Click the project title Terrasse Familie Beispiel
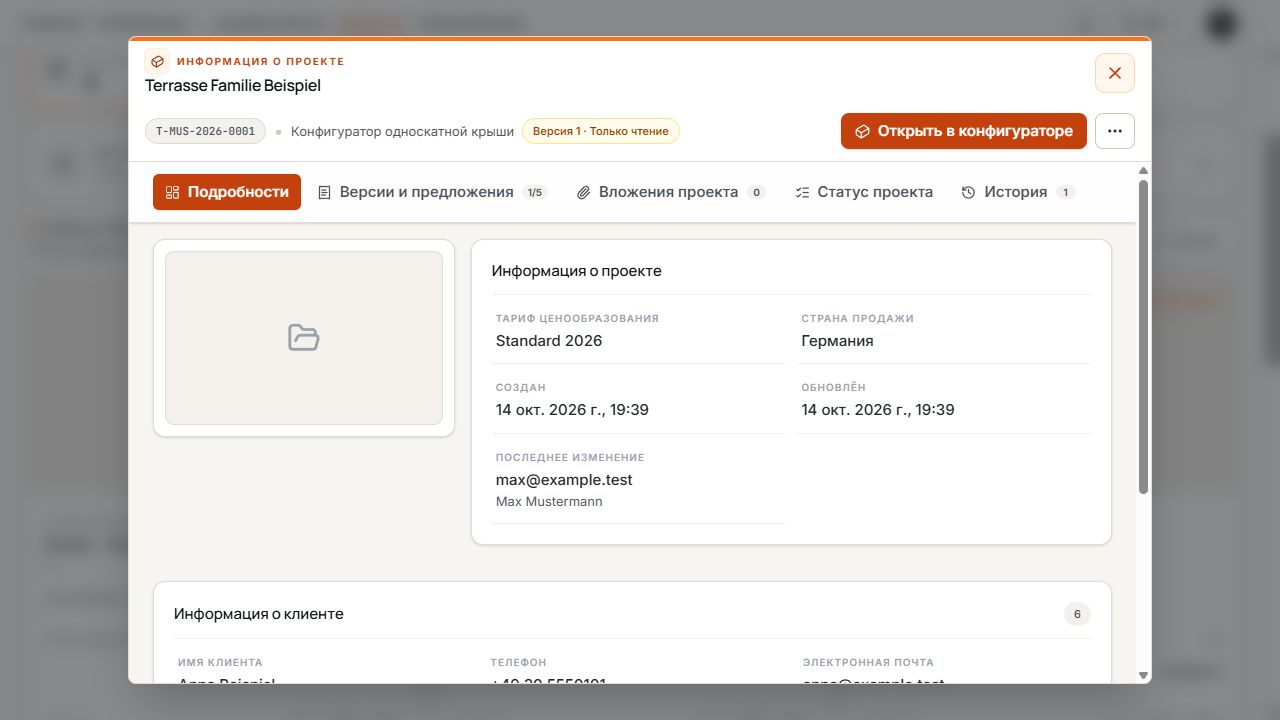Viewport: 1280px width, 720px height. point(233,86)
